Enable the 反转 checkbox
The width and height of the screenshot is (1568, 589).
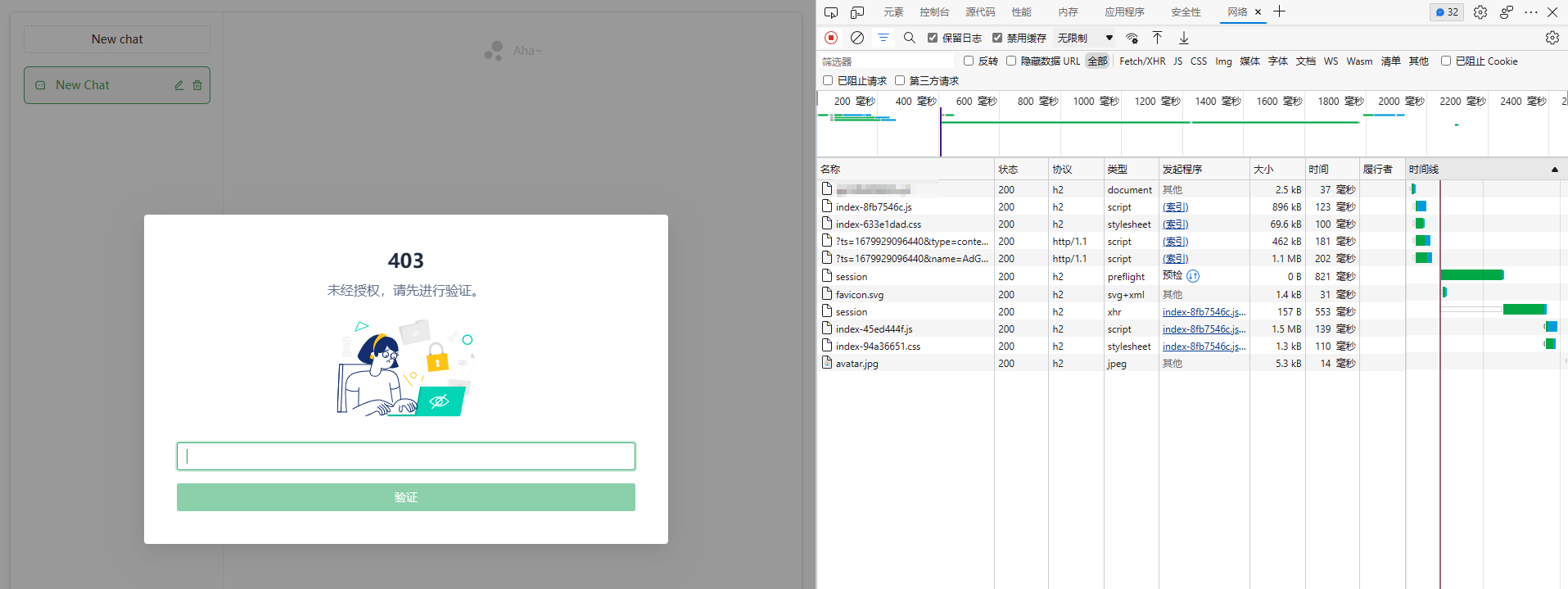pyautogui.click(x=969, y=61)
